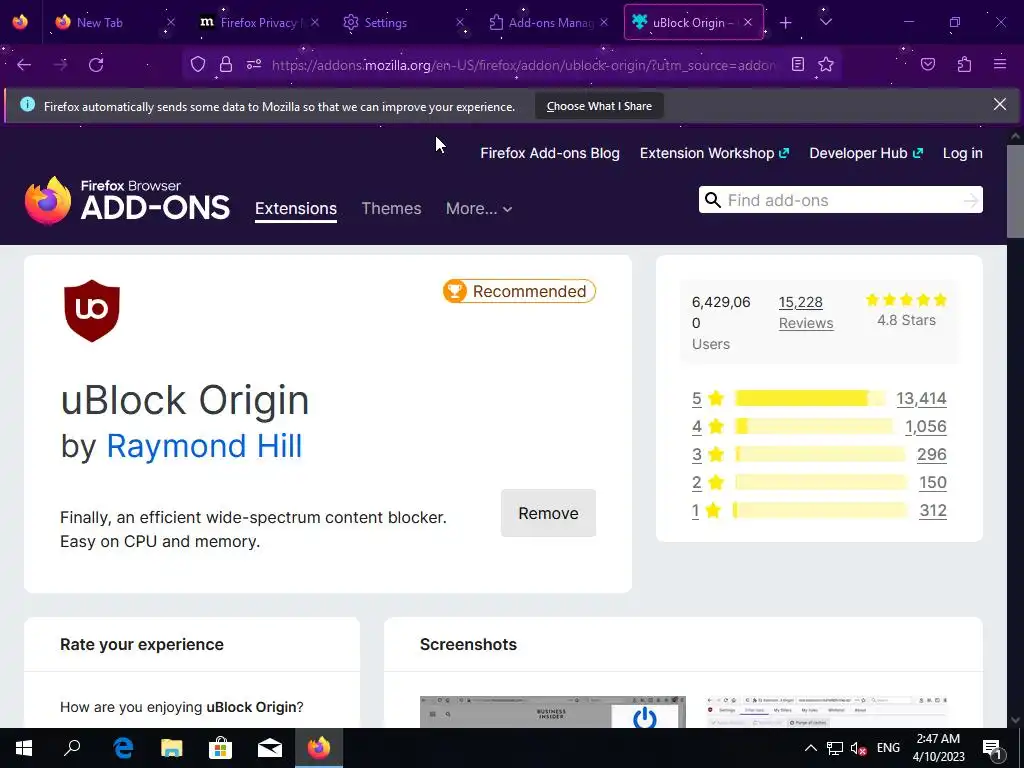Viewport: 1024px width, 768px height.
Task: Switch to the Add-ons Manager tab
Action: pyautogui.click(x=551, y=22)
